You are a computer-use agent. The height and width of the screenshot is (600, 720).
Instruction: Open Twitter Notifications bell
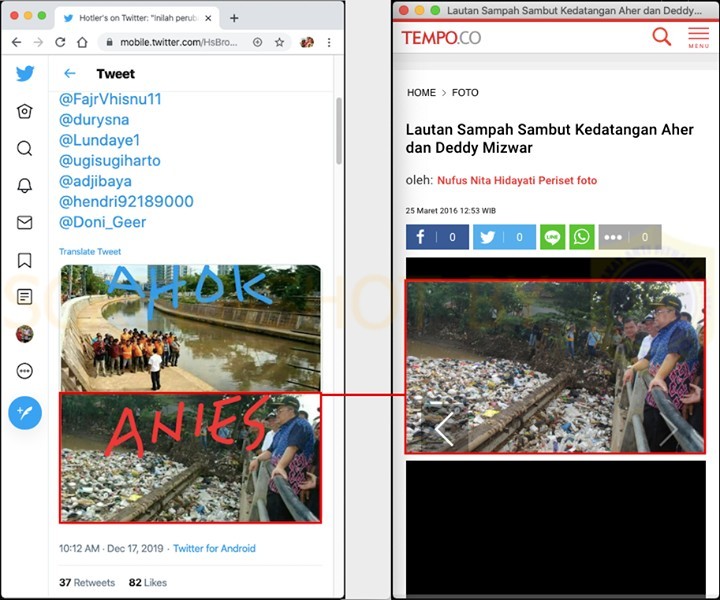[x=25, y=185]
